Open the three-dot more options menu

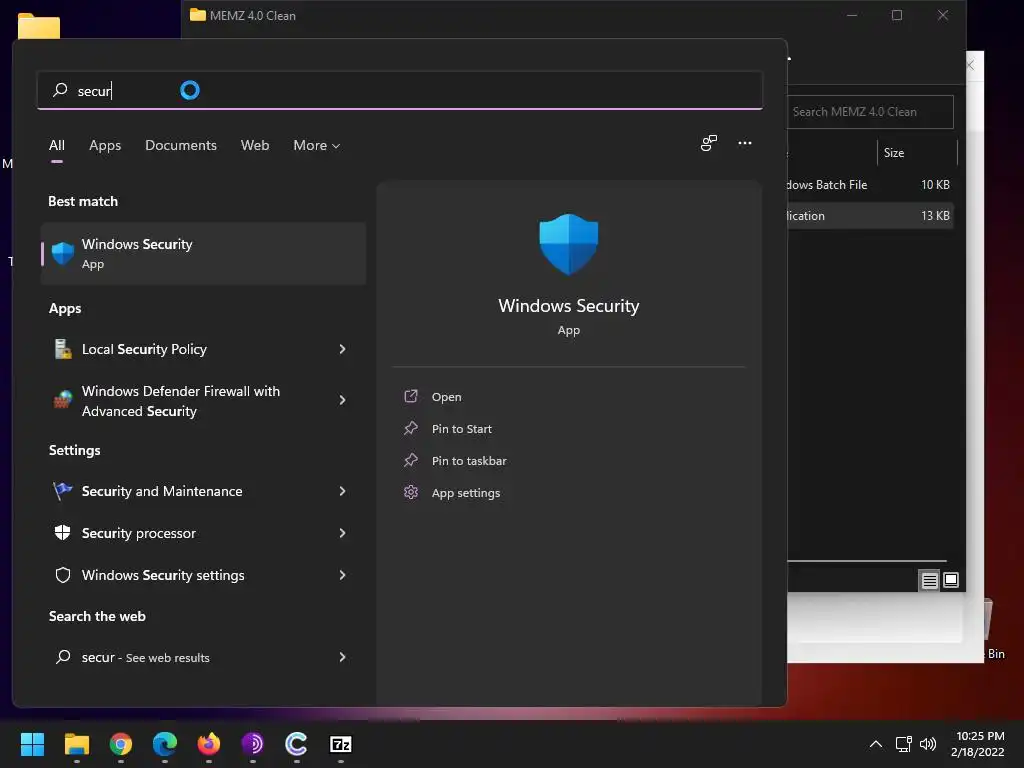pos(745,143)
